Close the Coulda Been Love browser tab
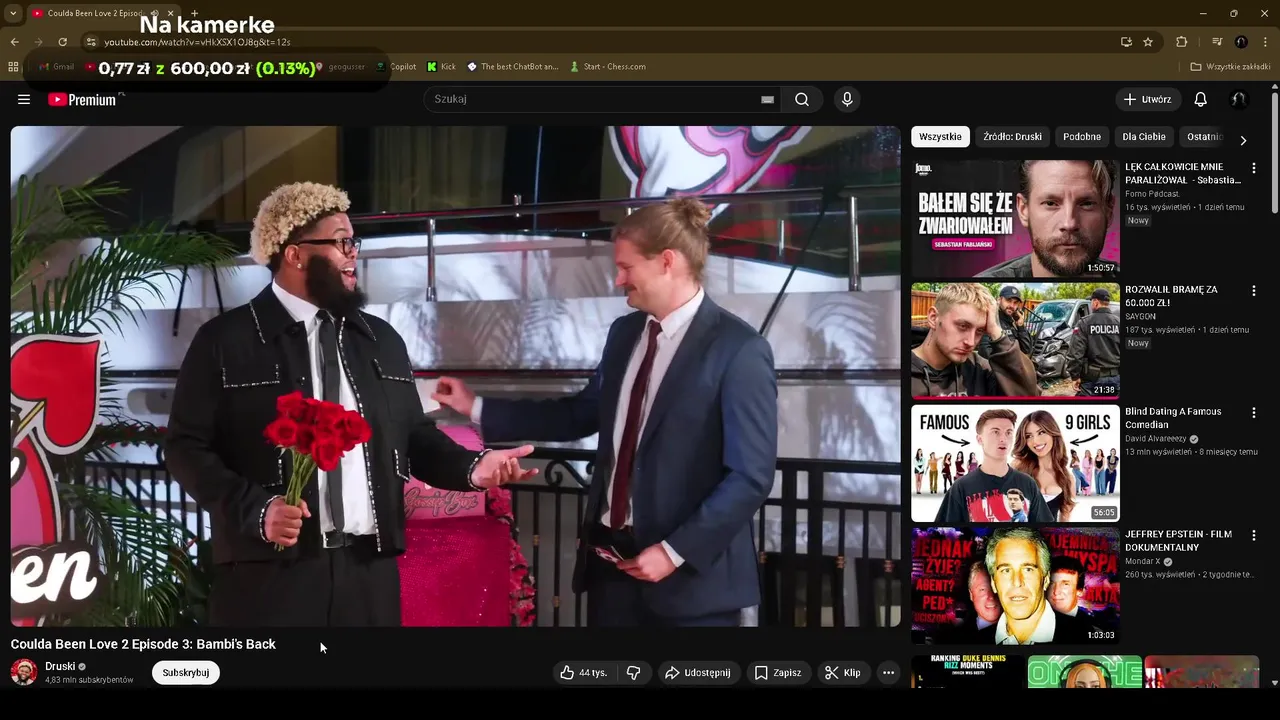 170,13
